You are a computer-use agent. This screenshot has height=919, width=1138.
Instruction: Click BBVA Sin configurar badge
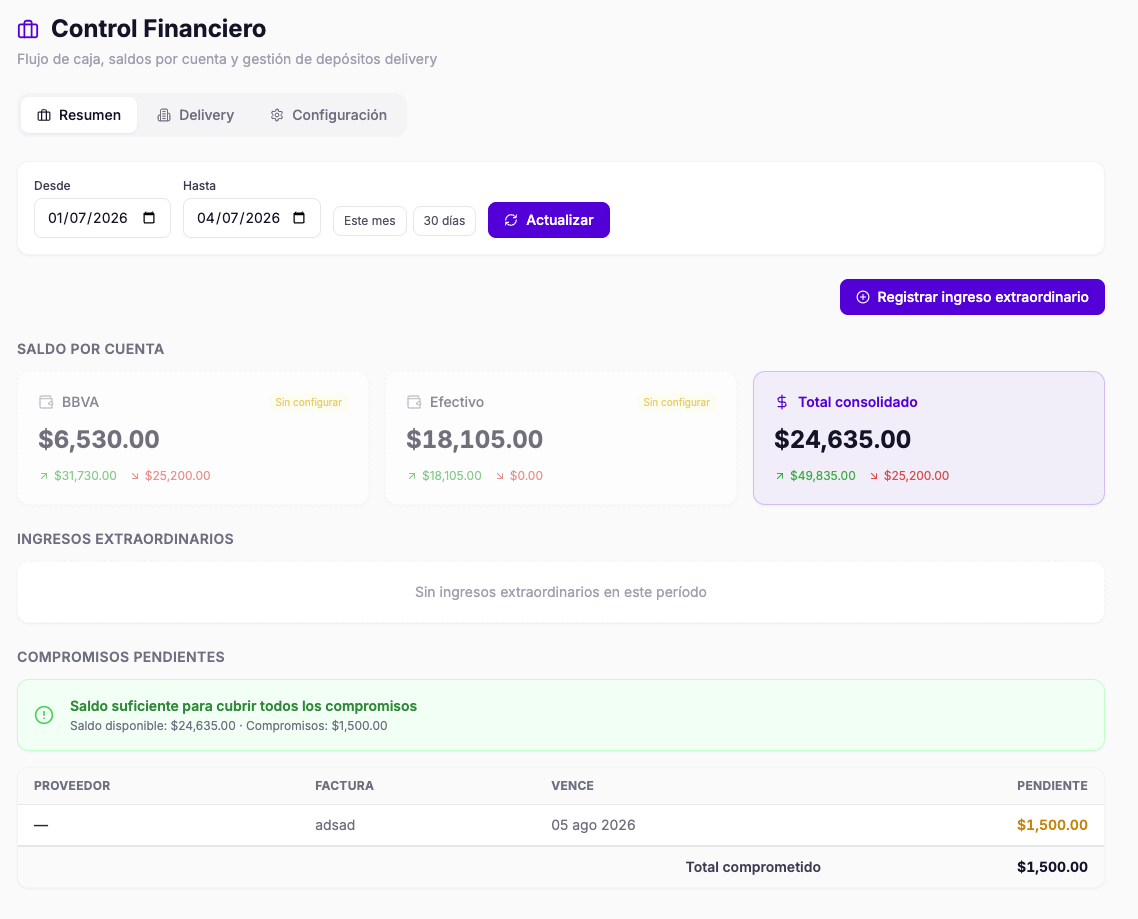(308, 402)
